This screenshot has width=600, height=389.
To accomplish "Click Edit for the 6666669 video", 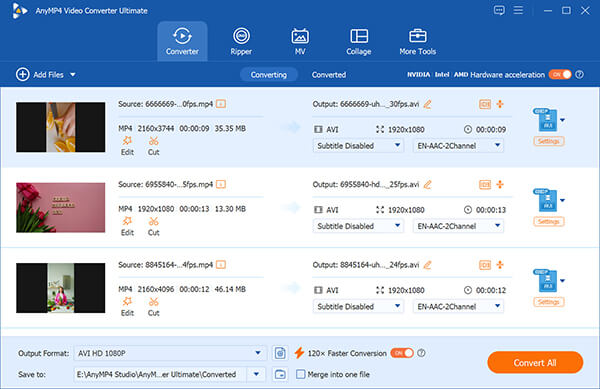I will [x=127, y=146].
